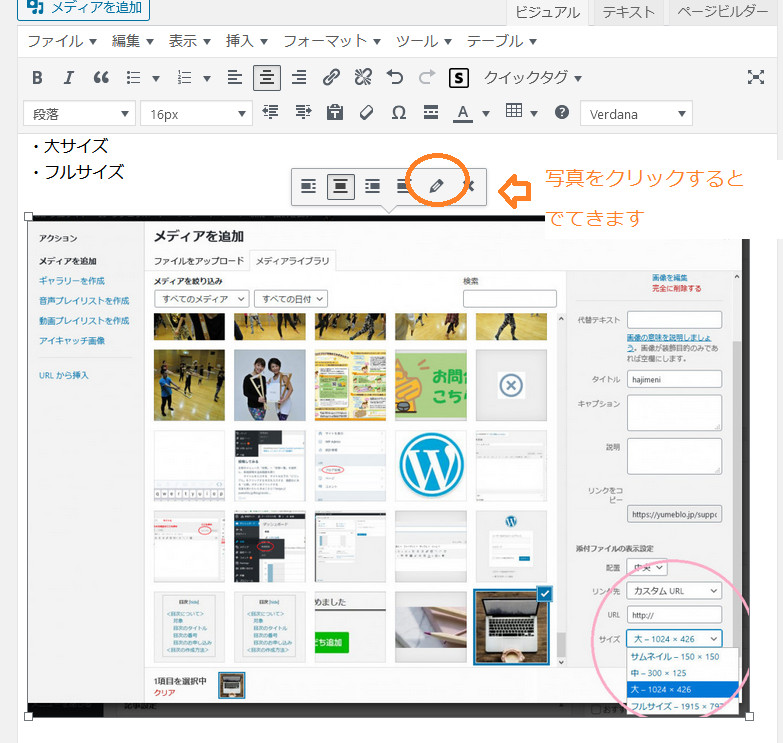Insert a numbered list
Screen dimensions: 783x743
185,78
